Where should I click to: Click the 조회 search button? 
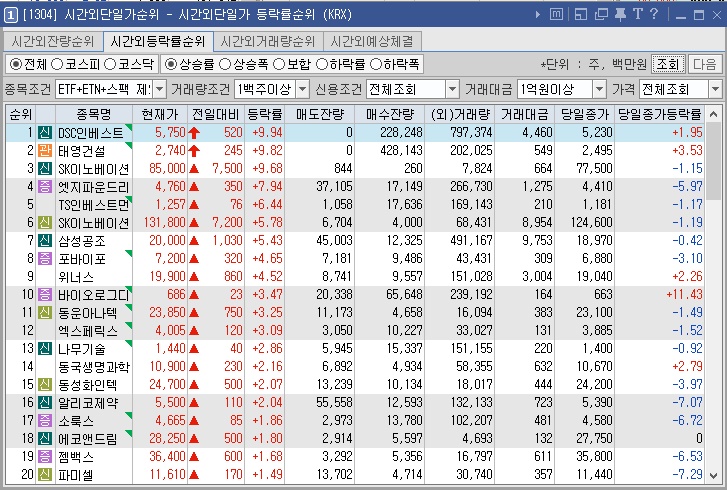pyautogui.click(x=668, y=64)
